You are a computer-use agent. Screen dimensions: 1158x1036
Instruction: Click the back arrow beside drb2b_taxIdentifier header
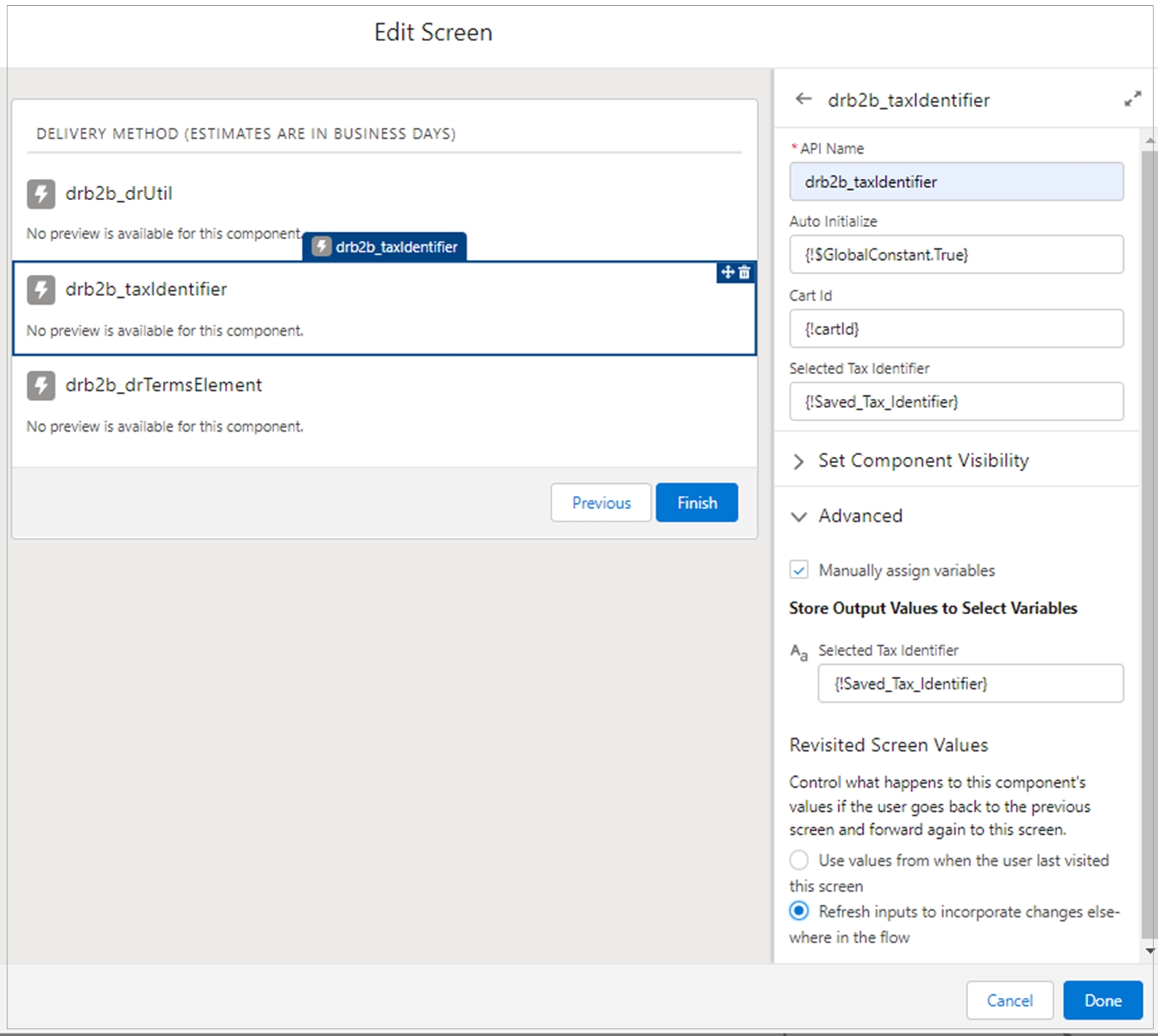point(803,99)
